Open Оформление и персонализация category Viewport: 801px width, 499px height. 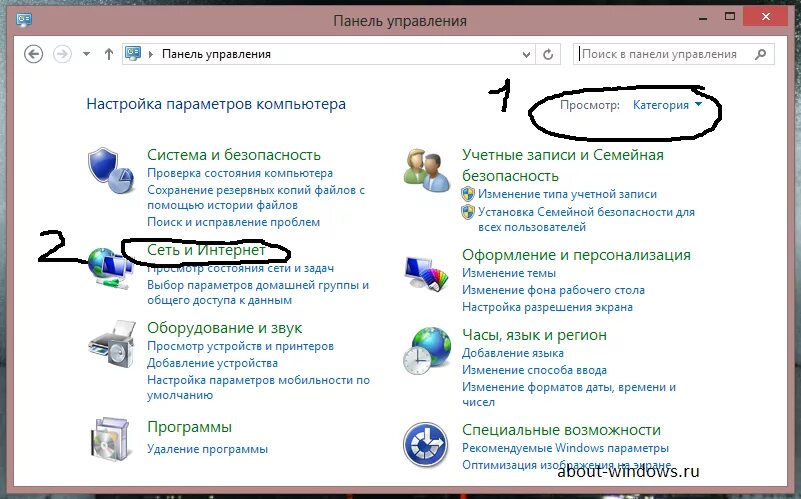(x=576, y=255)
